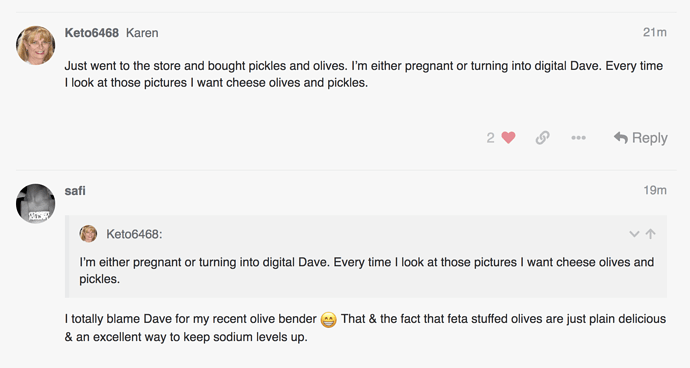690x368 pixels.
Task: Open safi's profile avatar
Action: 36,203
